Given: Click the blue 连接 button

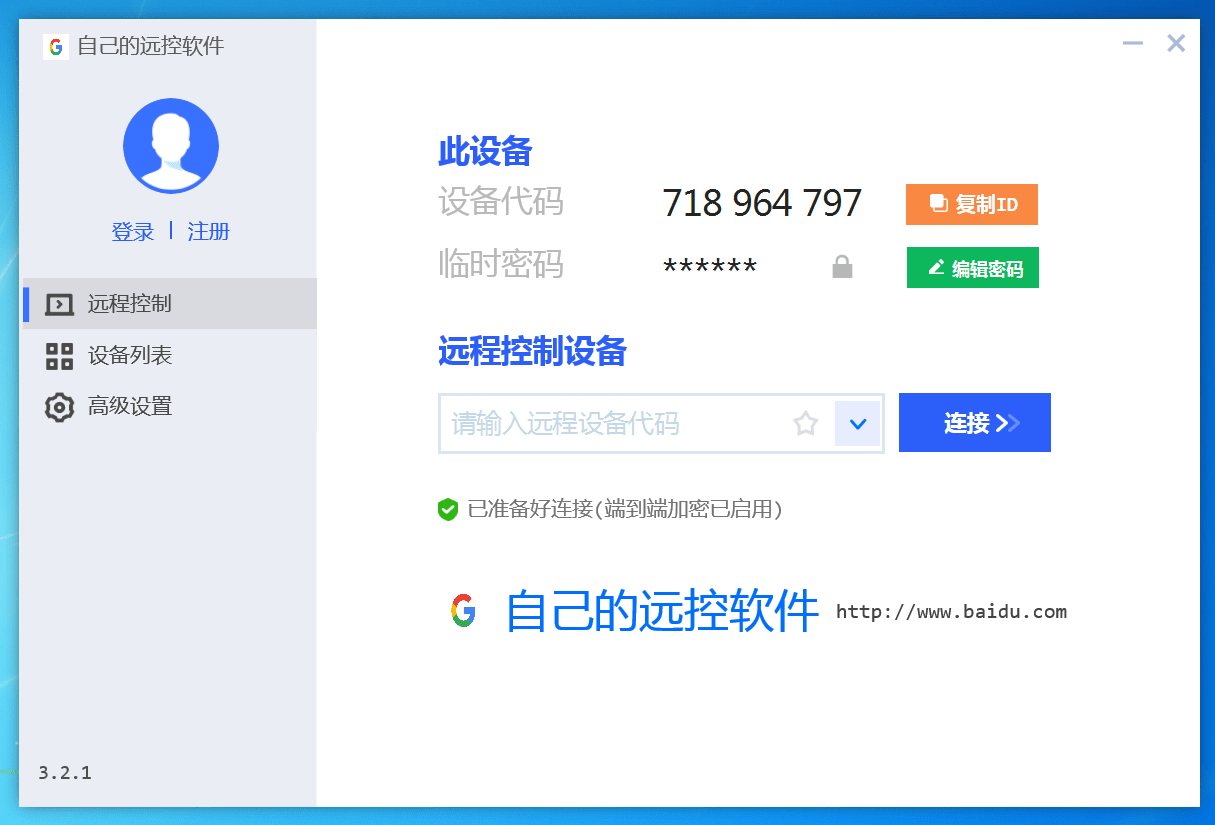Looking at the screenshot, I should point(975,423).
